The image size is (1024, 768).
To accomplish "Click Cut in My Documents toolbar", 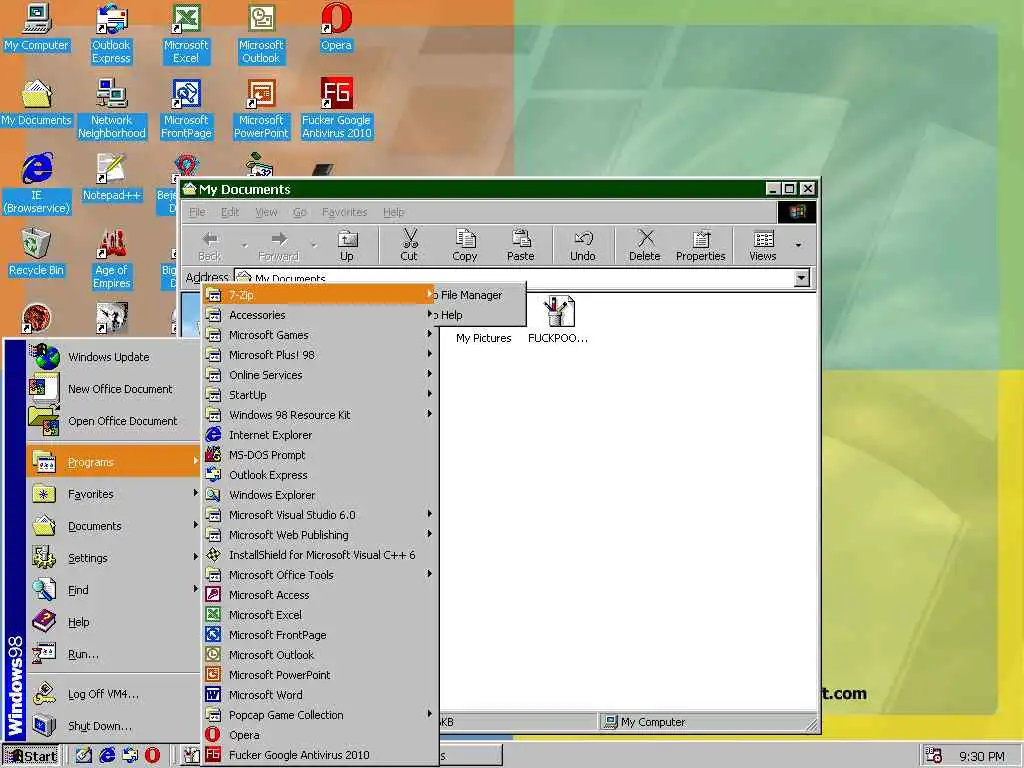I will point(409,246).
